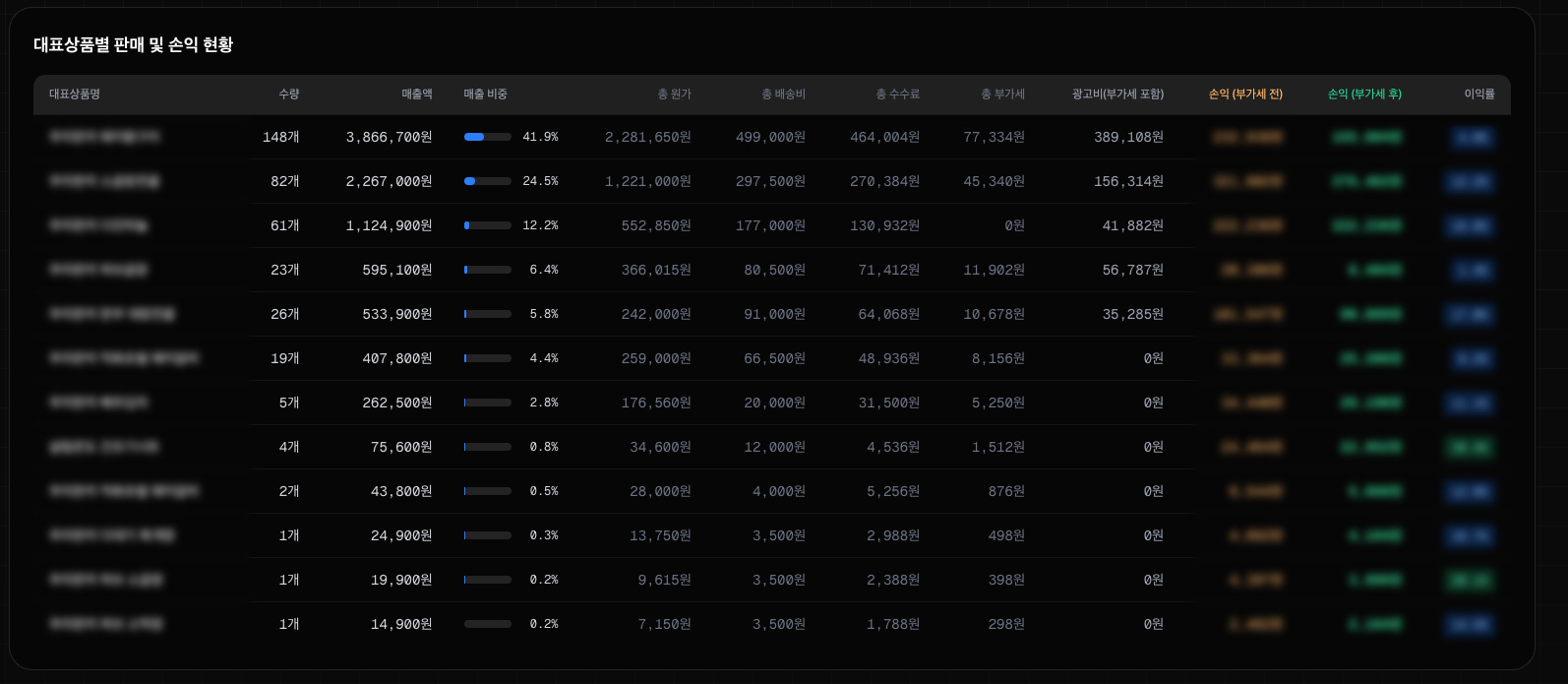Click the 389,108원 ad cost cell
Viewport: 1568px width, 684px height.
[1129, 137]
